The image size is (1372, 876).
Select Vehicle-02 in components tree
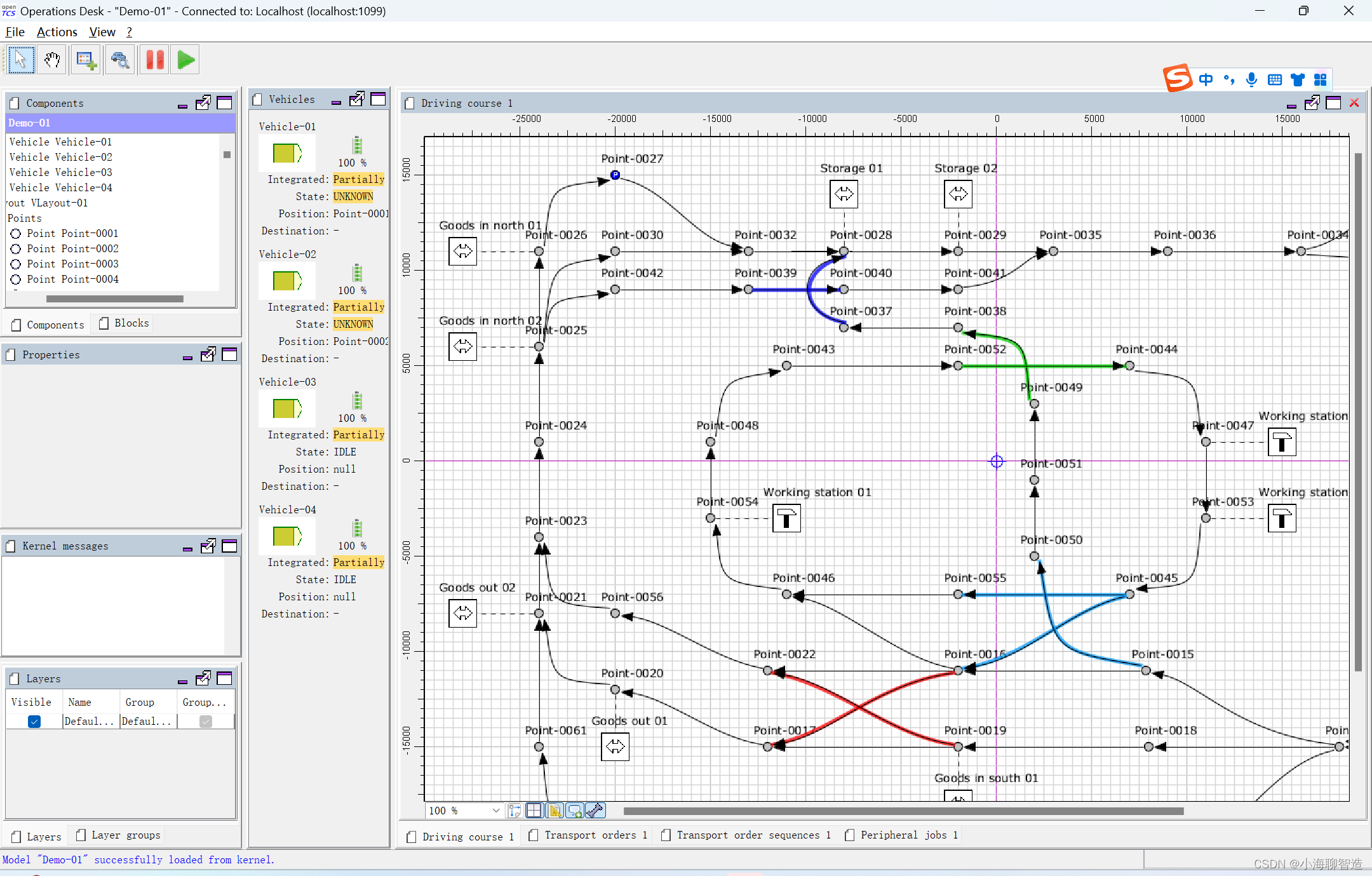[60, 157]
